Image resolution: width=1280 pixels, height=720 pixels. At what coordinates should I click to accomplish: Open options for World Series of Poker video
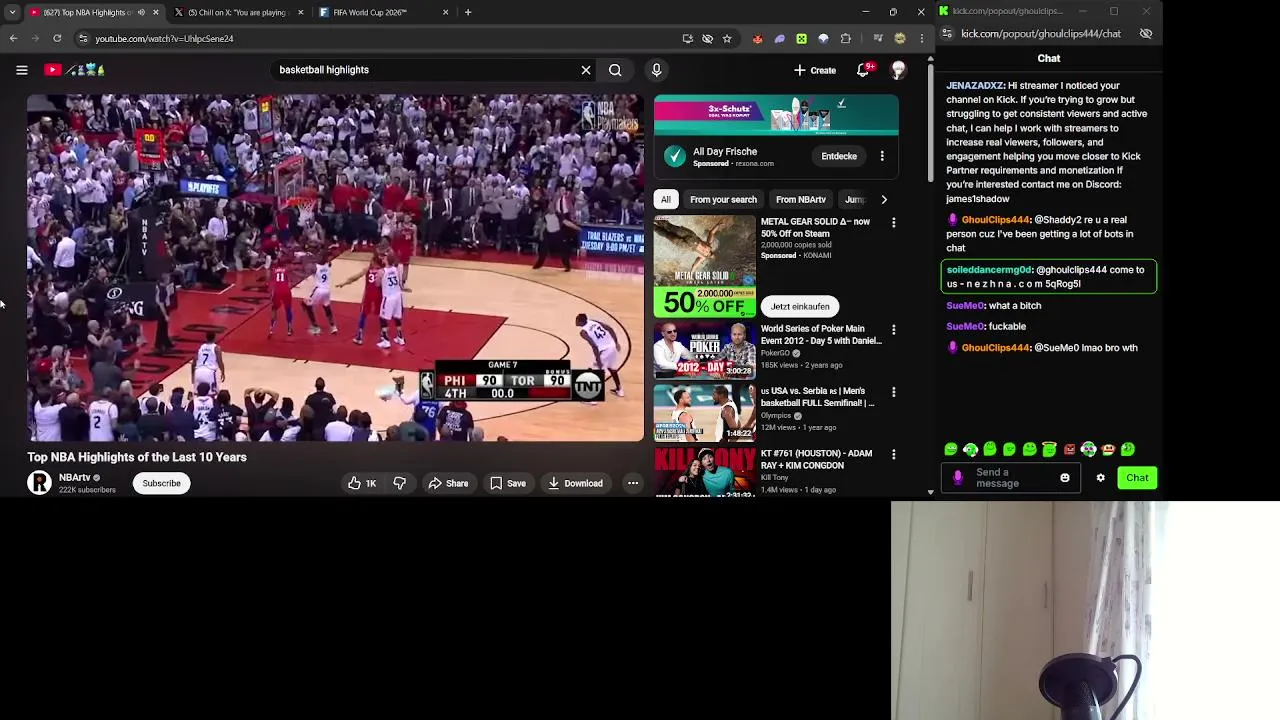(893, 329)
